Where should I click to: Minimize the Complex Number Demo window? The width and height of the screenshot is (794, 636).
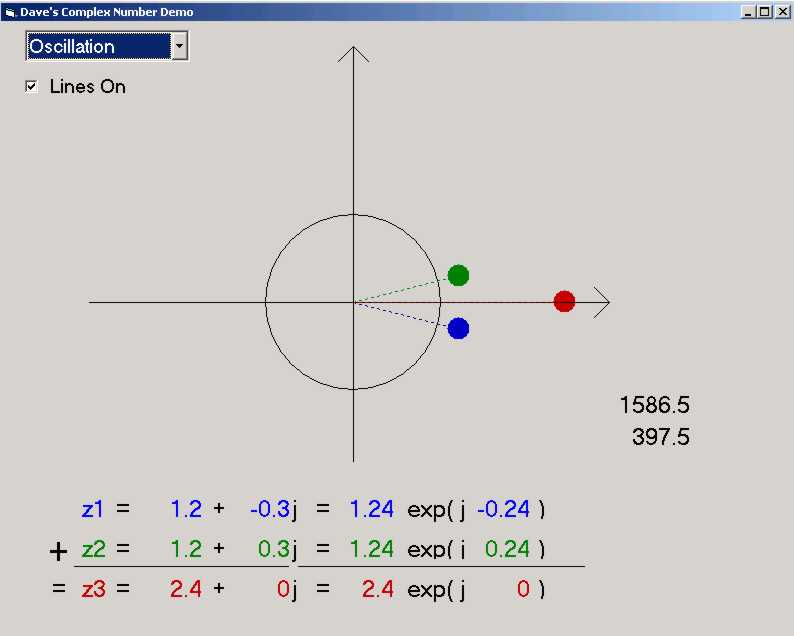tap(749, 11)
